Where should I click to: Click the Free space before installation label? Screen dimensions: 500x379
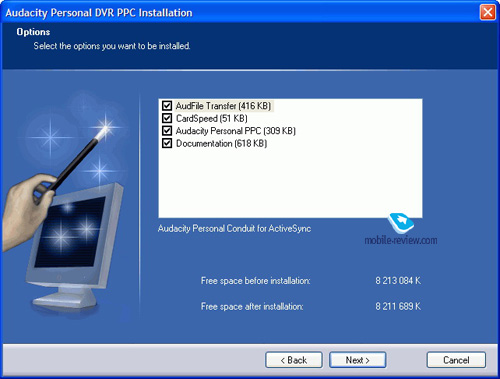point(256,281)
